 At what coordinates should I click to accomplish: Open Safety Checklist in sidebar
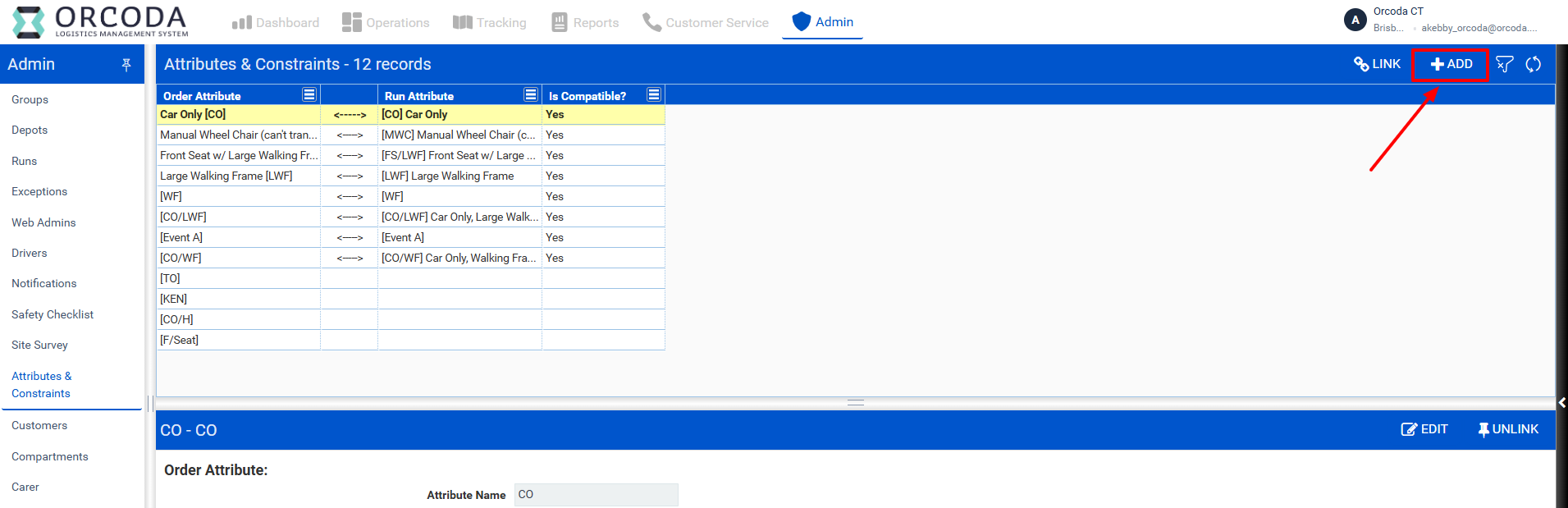[53, 314]
